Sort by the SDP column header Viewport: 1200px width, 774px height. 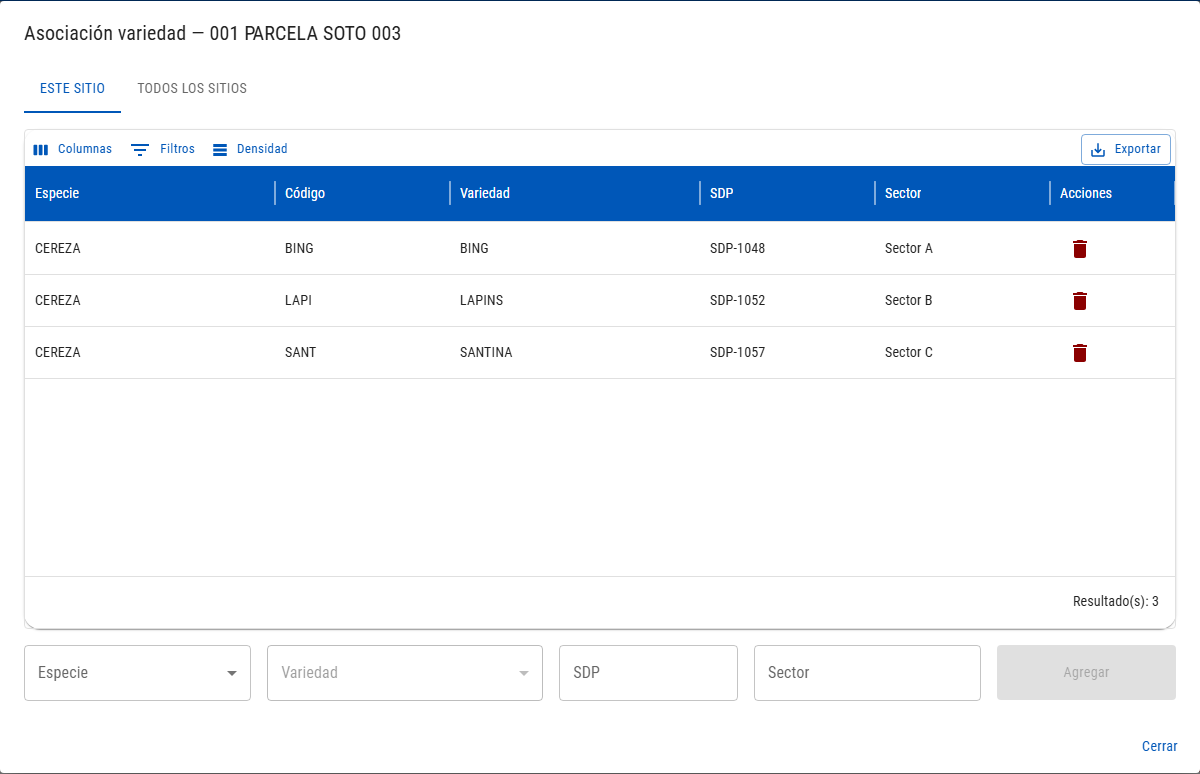click(x=787, y=193)
